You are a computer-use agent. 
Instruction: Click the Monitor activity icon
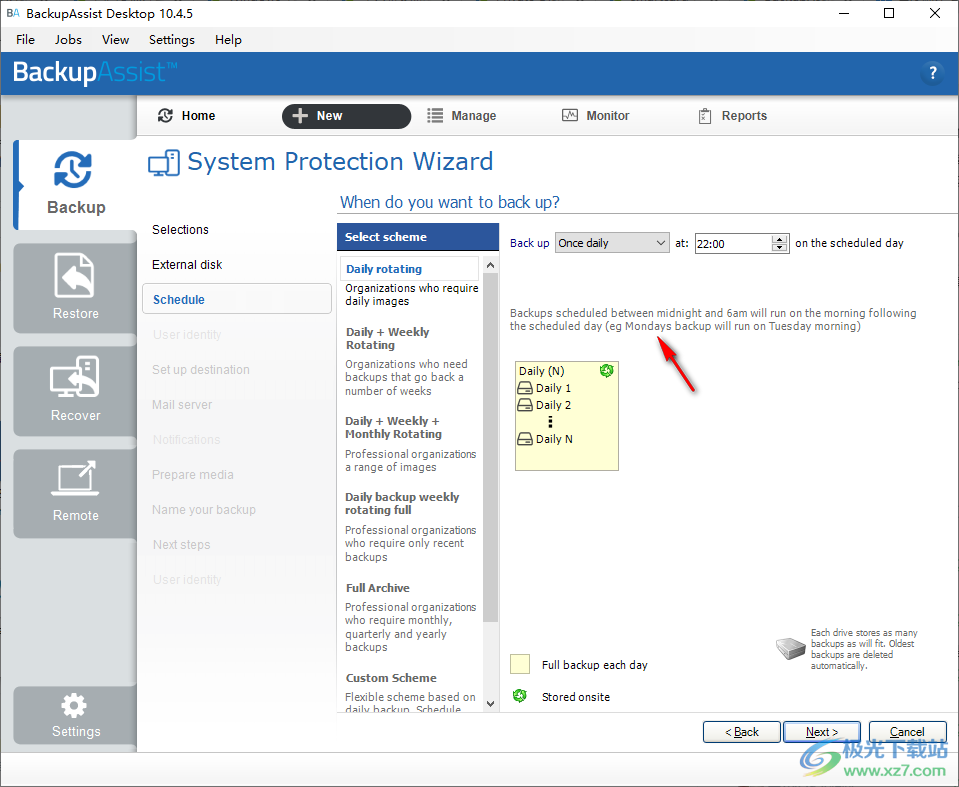[x=569, y=116]
